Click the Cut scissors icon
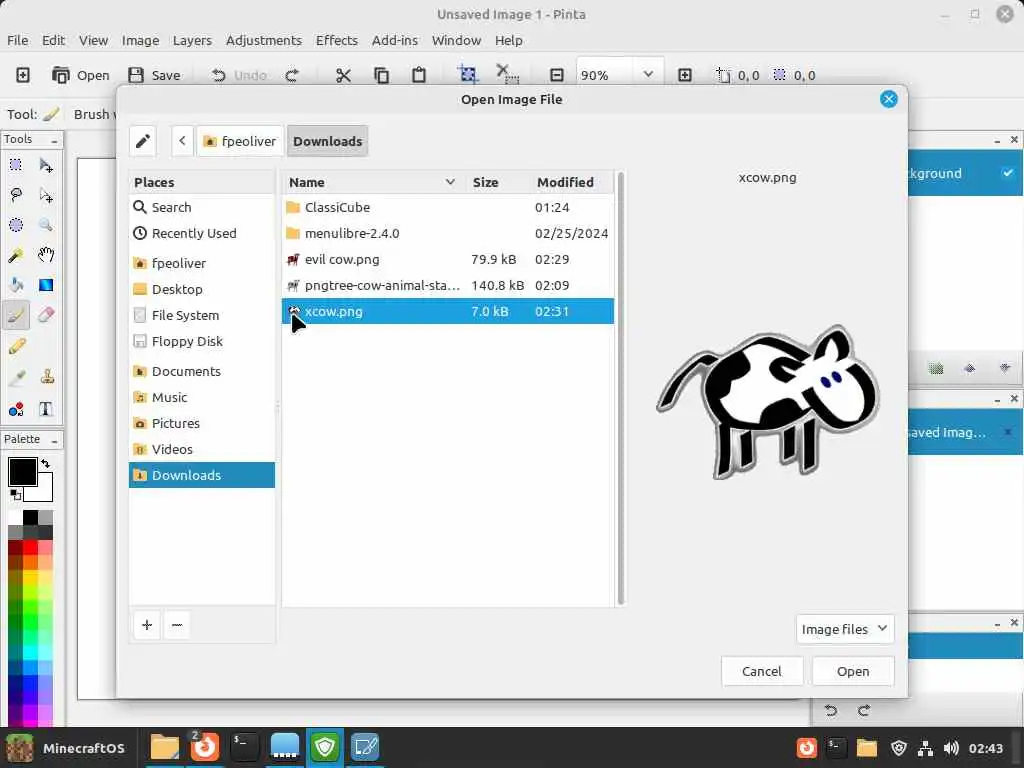This screenshot has height=768, width=1024. click(343, 75)
